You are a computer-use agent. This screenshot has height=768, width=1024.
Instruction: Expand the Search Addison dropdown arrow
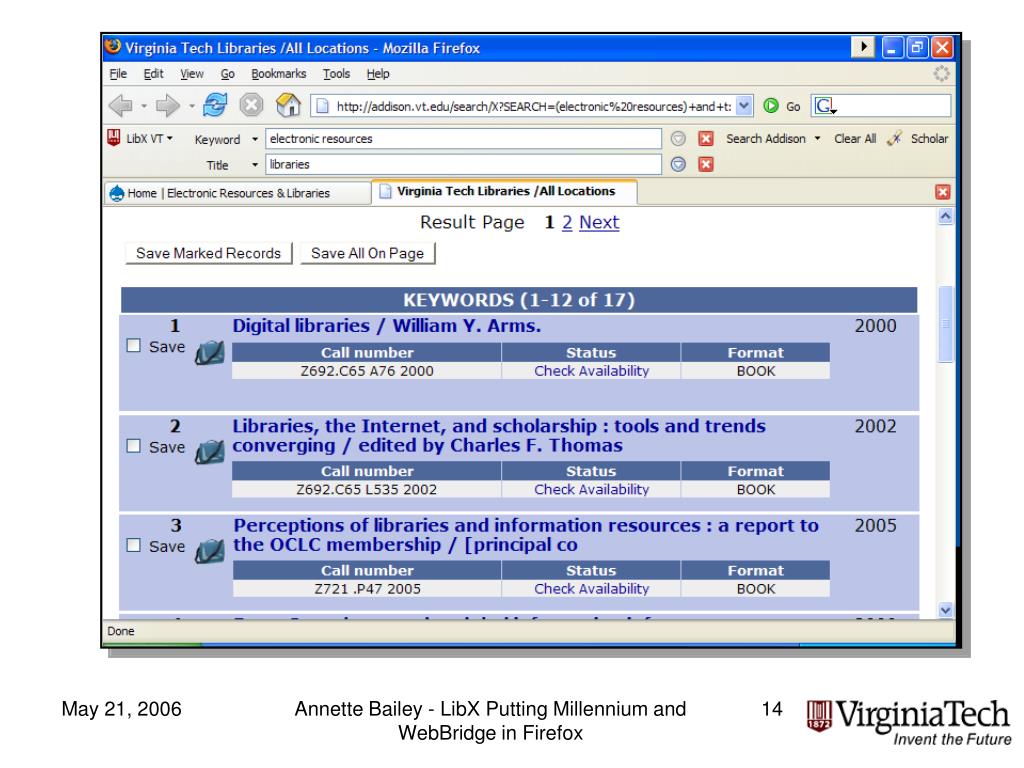point(817,138)
